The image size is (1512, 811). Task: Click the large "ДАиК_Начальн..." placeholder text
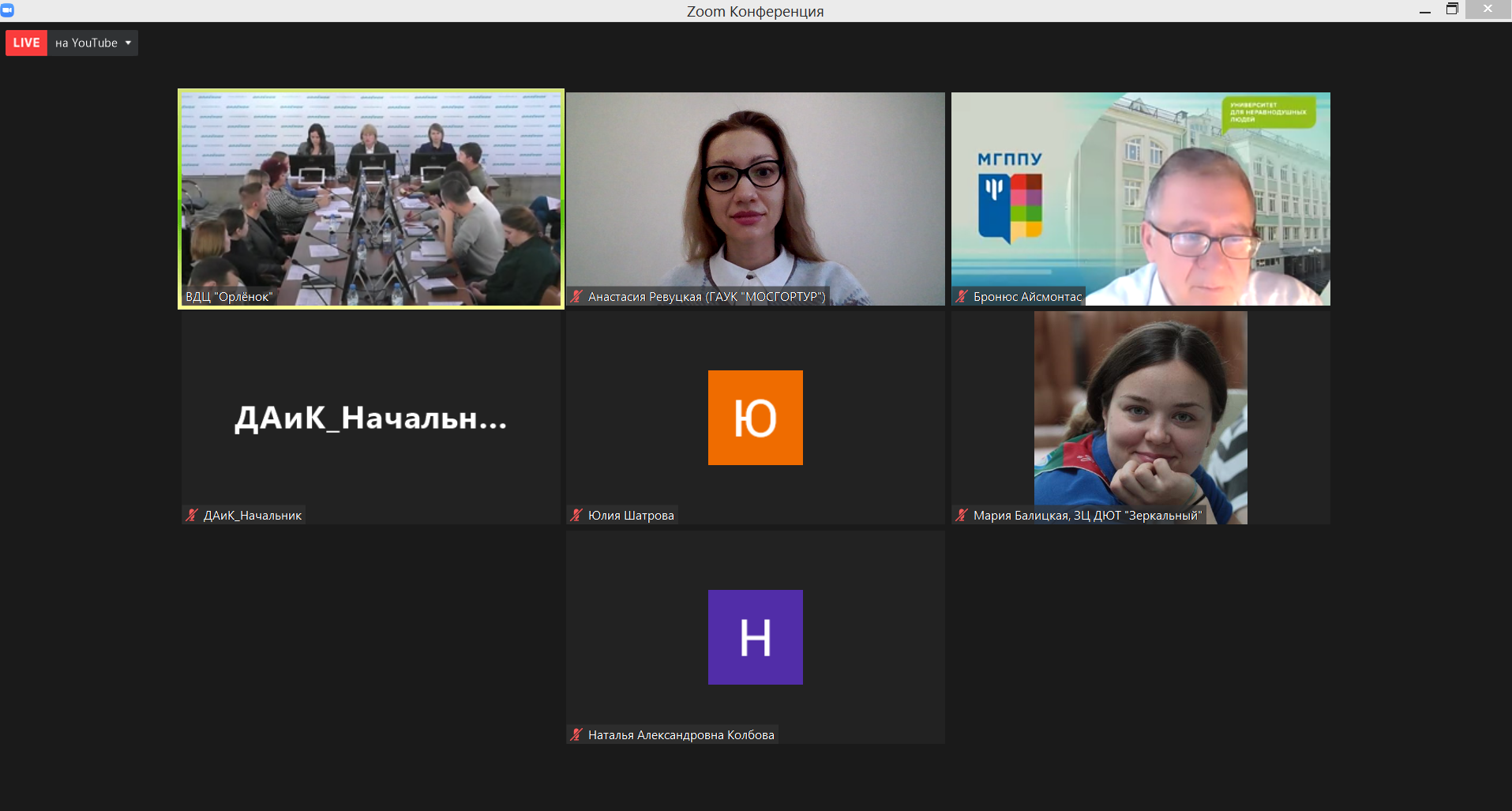371,418
